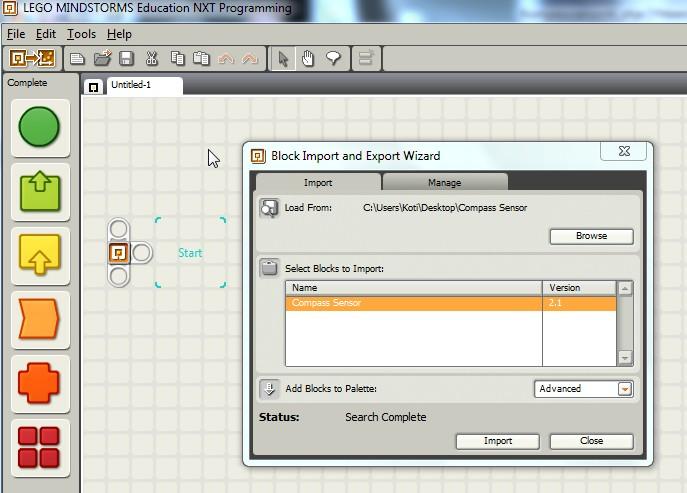Open a program with folder icon
This screenshot has height=493, width=687.
pos(103,58)
